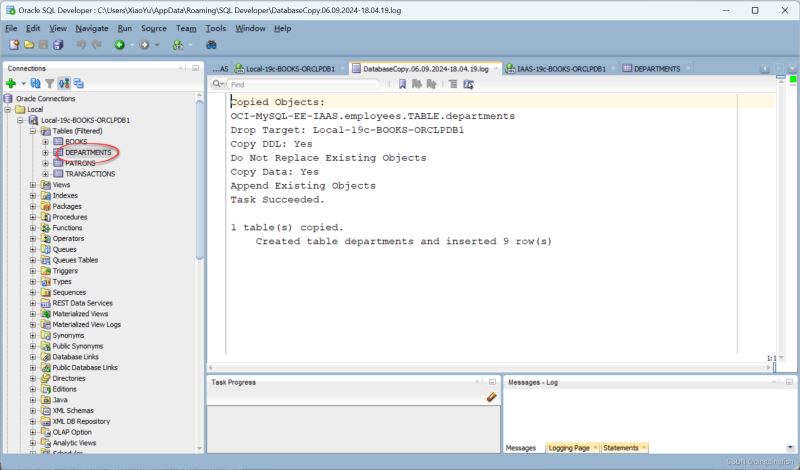The width and height of the screenshot is (800, 470).
Task: Open the Navigate menu
Action: click(92, 28)
